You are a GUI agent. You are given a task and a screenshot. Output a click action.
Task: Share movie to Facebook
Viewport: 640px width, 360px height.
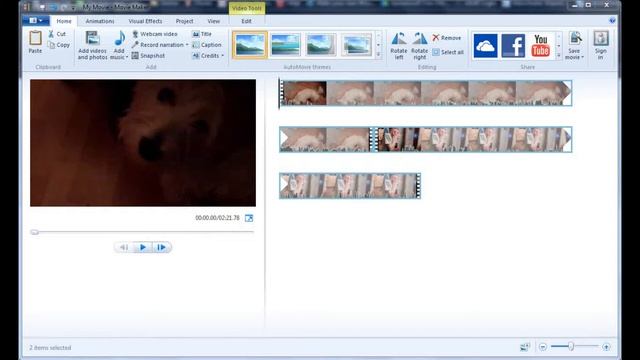(513, 46)
